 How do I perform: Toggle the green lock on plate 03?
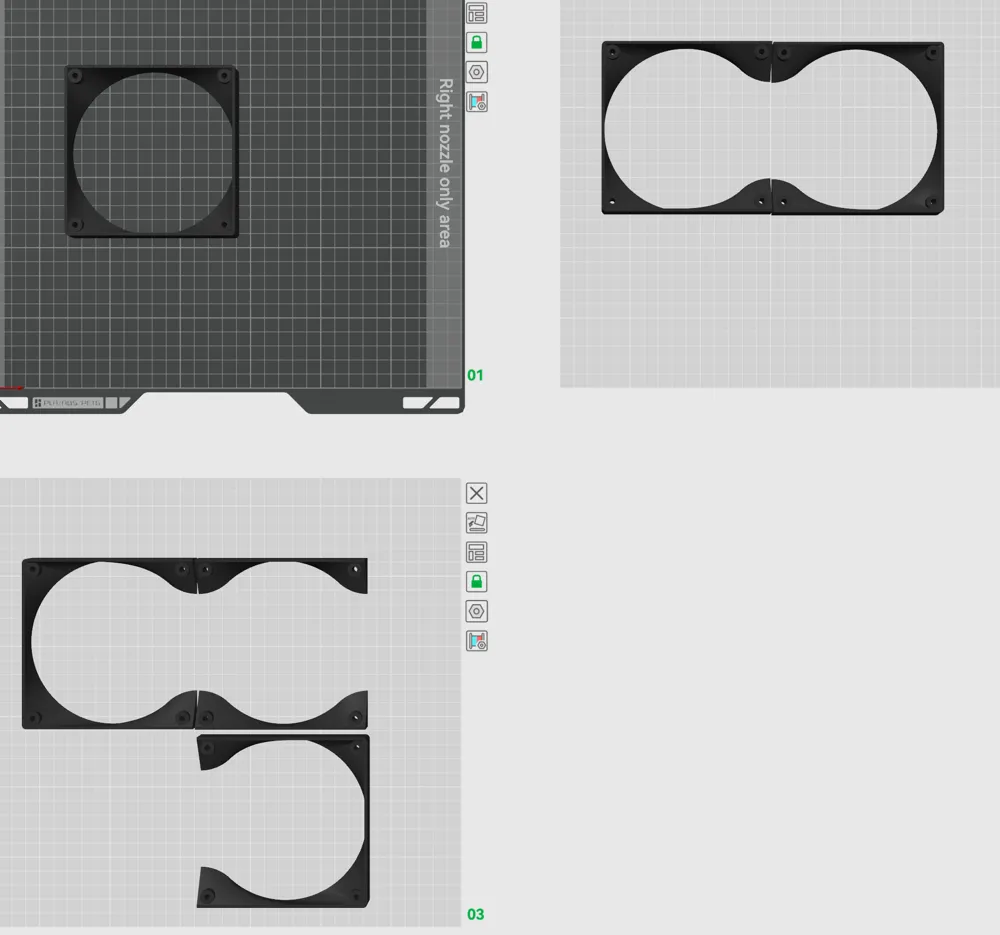point(477,581)
